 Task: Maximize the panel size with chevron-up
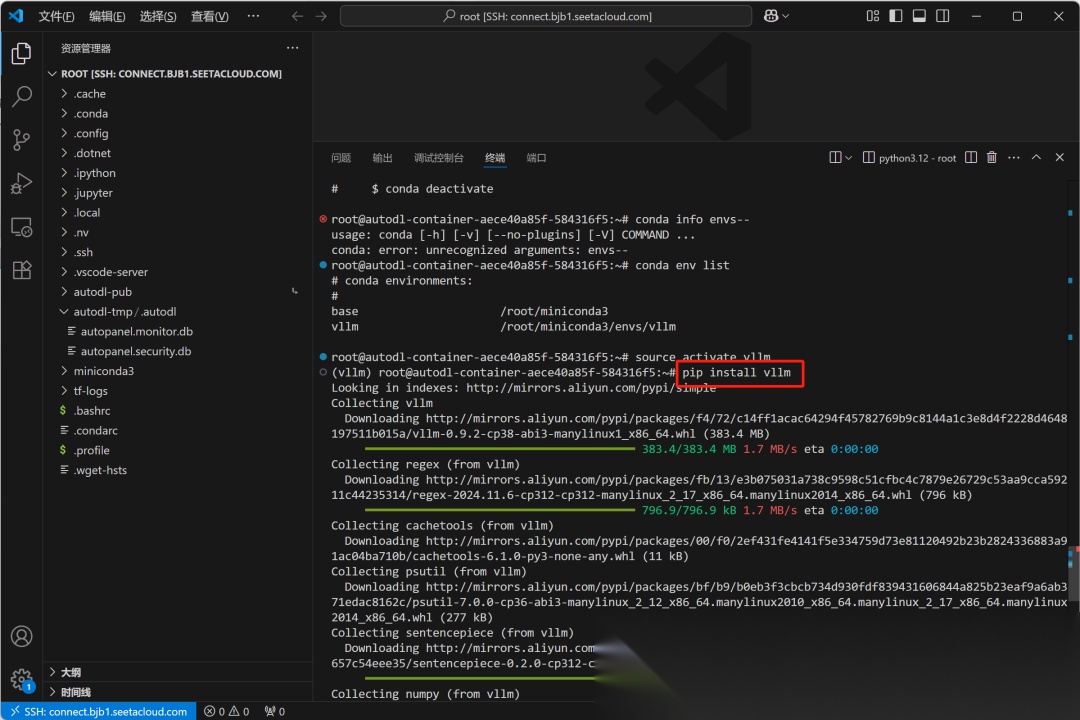(x=1036, y=158)
